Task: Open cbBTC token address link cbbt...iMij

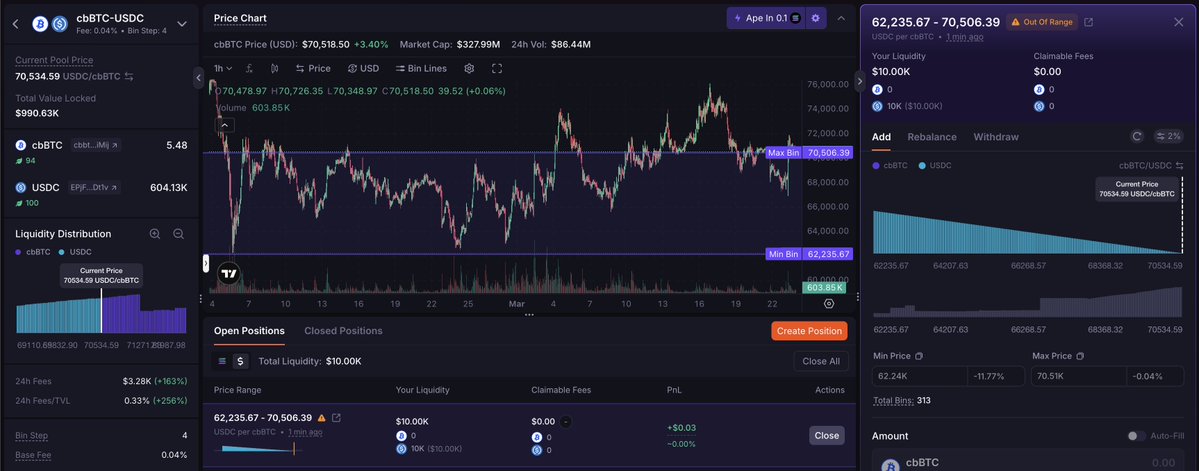Action: coord(96,145)
